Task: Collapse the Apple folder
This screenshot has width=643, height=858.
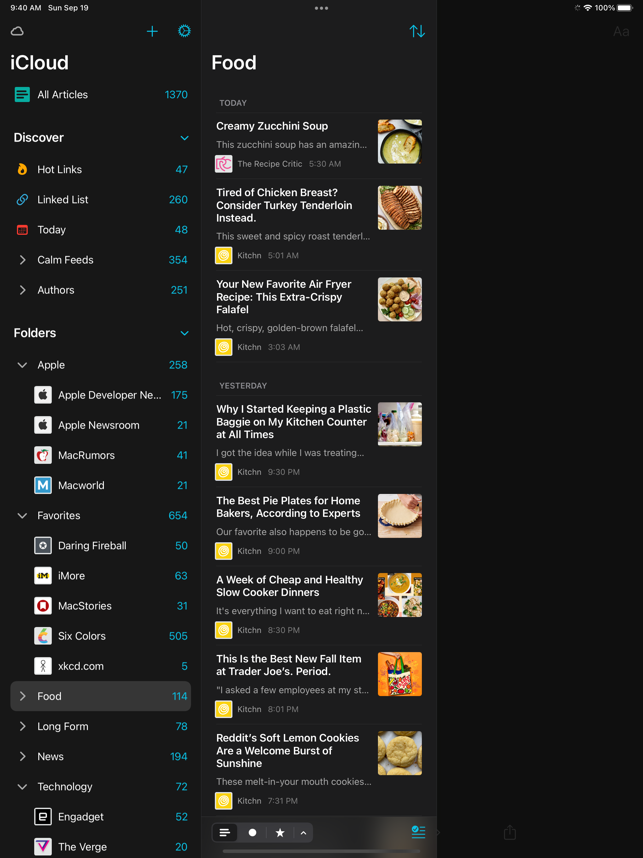Action: (22, 365)
